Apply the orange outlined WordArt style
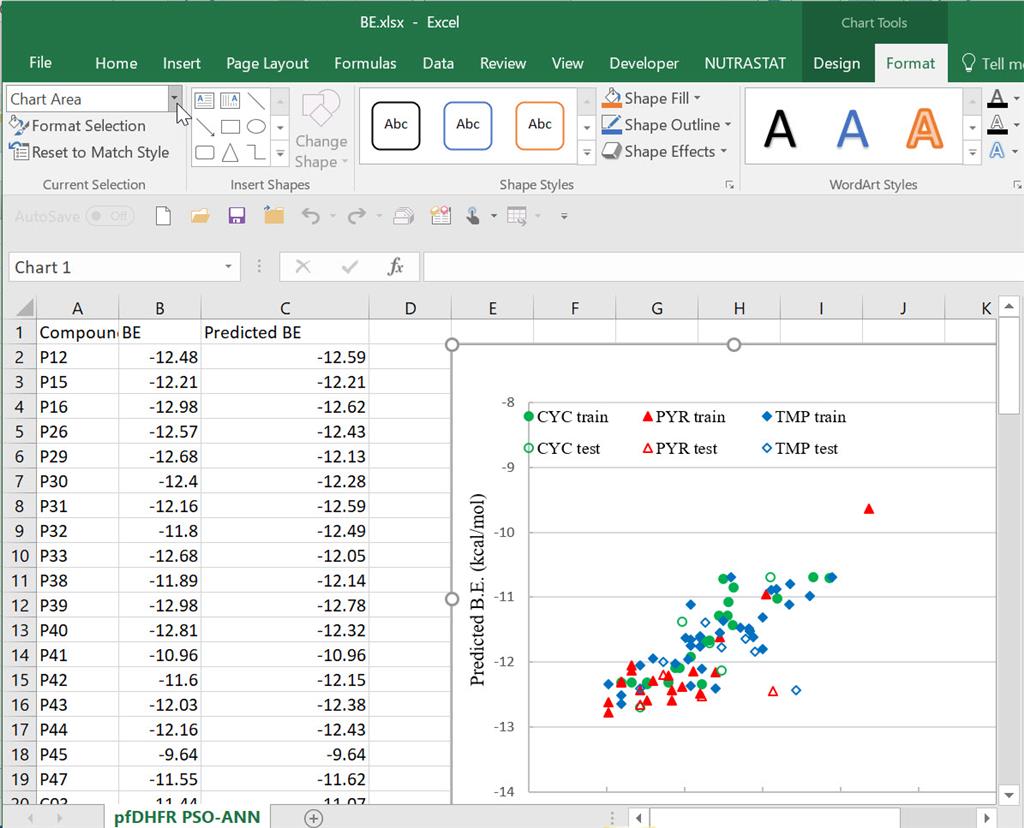Image resolution: width=1024 pixels, height=828 pixels. click(924, 126)
